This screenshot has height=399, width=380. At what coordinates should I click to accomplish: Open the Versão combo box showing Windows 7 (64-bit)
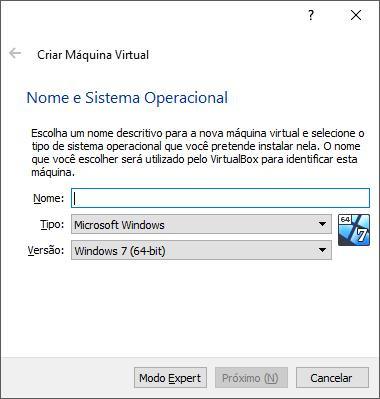pos(201,250)
